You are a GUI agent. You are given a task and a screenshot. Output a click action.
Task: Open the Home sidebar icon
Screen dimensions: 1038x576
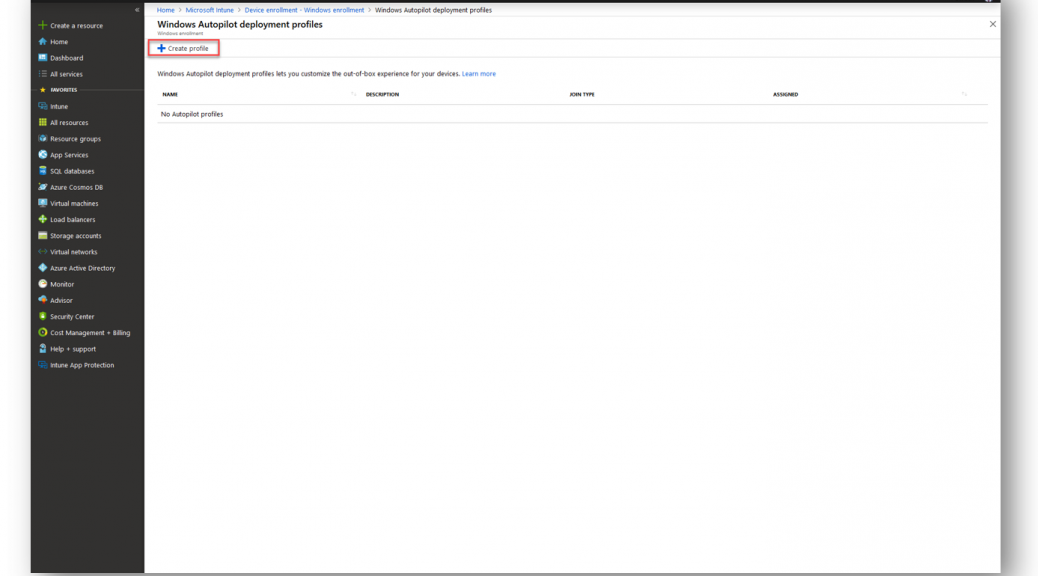pyautogui.click(x=42, y=42)
